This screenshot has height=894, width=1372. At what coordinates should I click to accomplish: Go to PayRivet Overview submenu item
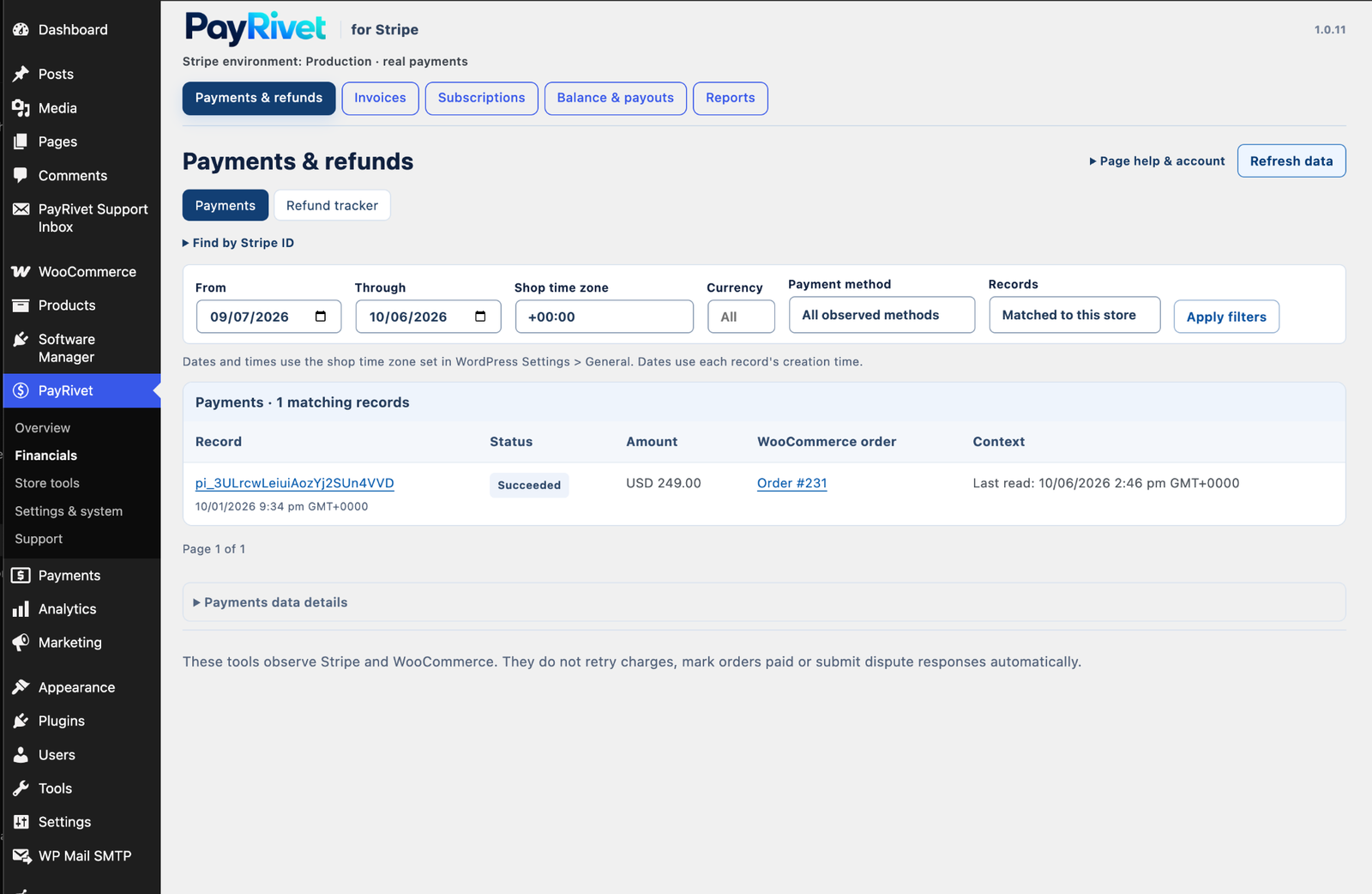pyautogui.click(x=43, y=428)
